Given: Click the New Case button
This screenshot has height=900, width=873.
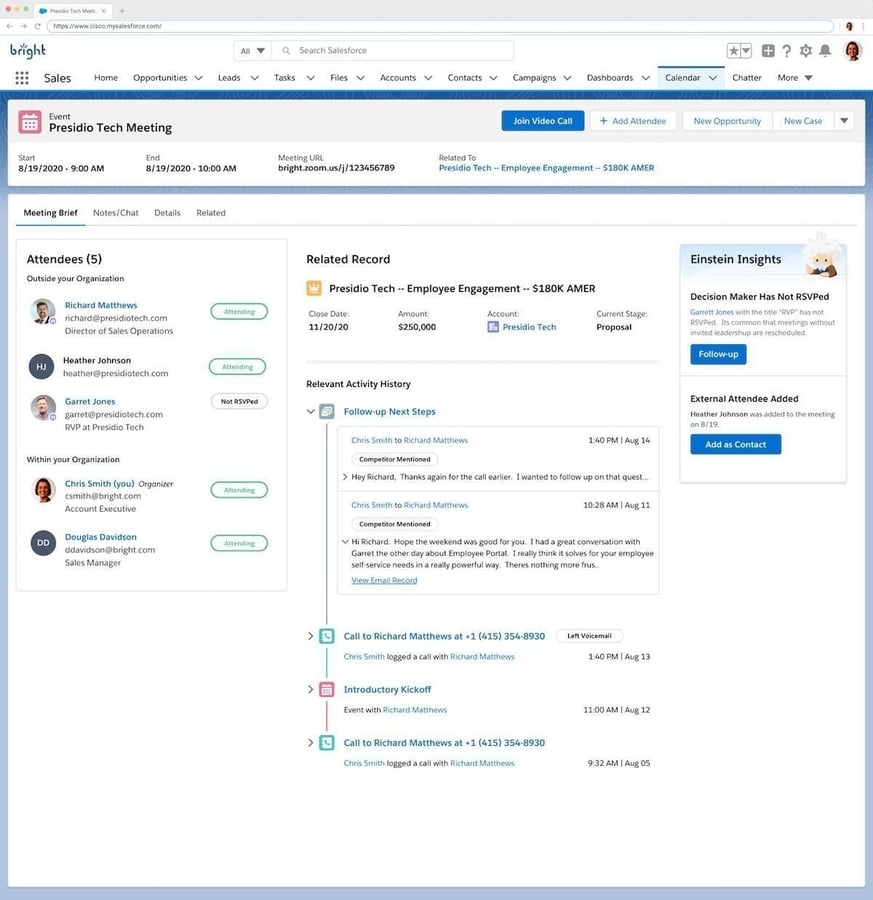Looking at the screenshot, I should coord(803,121).
